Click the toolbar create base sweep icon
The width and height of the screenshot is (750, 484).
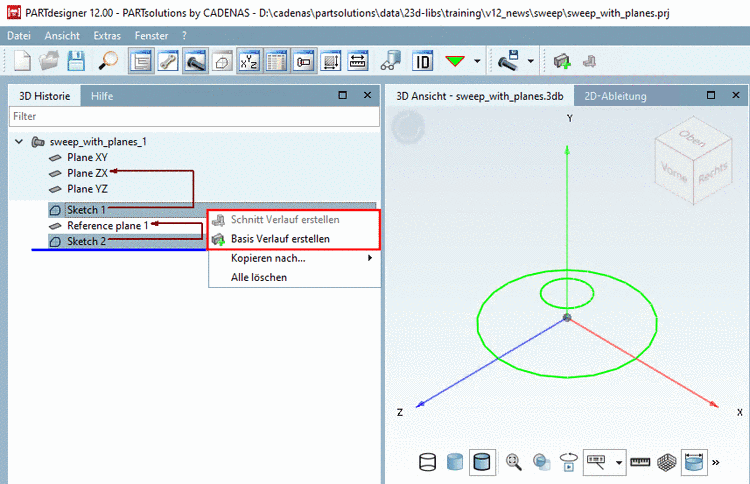tap(562, 61)
